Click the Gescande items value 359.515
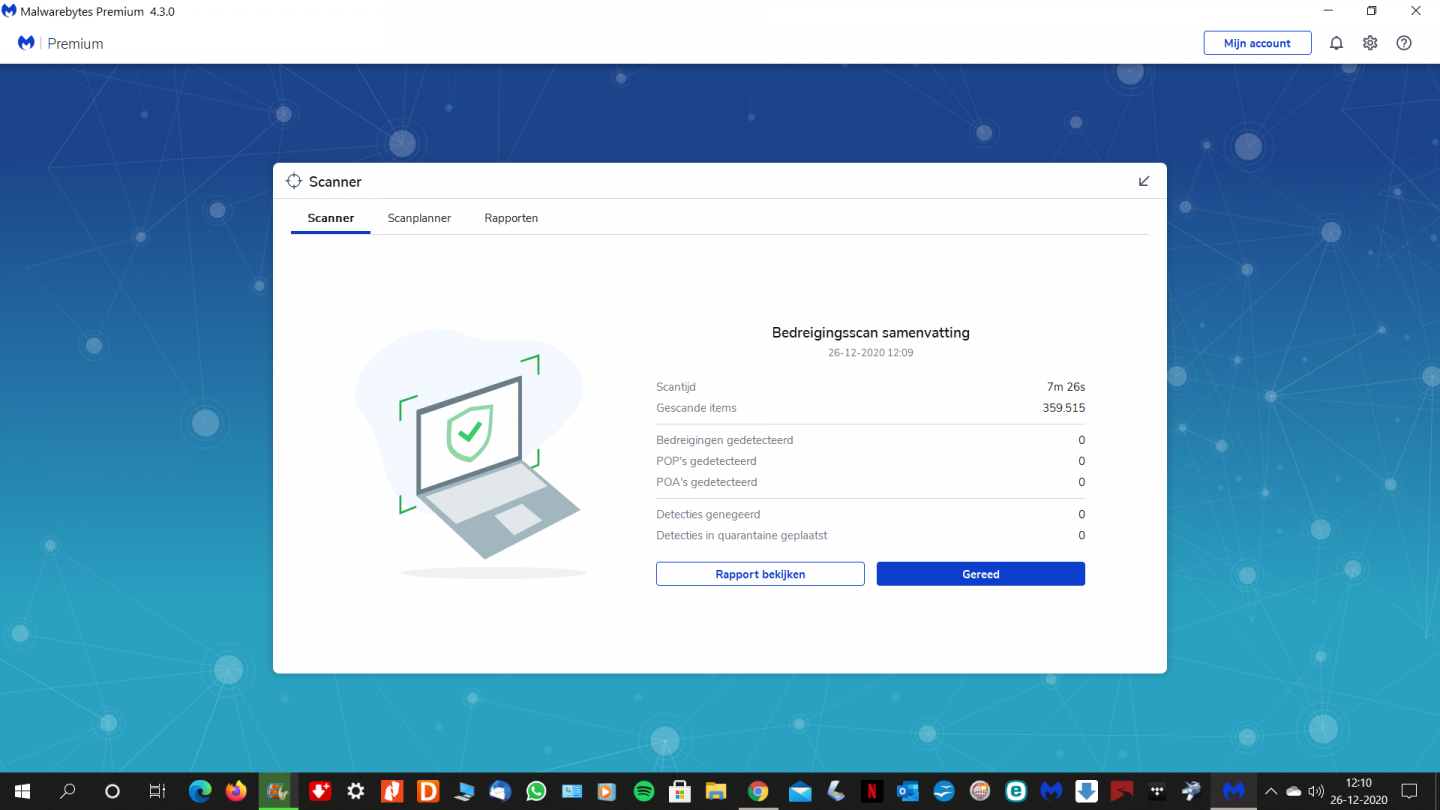This screenshot has height=810, width=1440. 1063,408
